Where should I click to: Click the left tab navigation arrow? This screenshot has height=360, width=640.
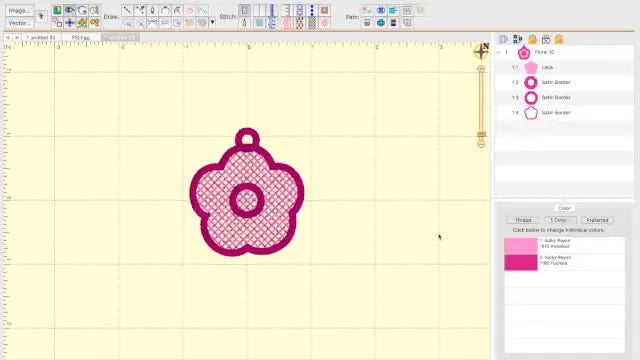8,38
